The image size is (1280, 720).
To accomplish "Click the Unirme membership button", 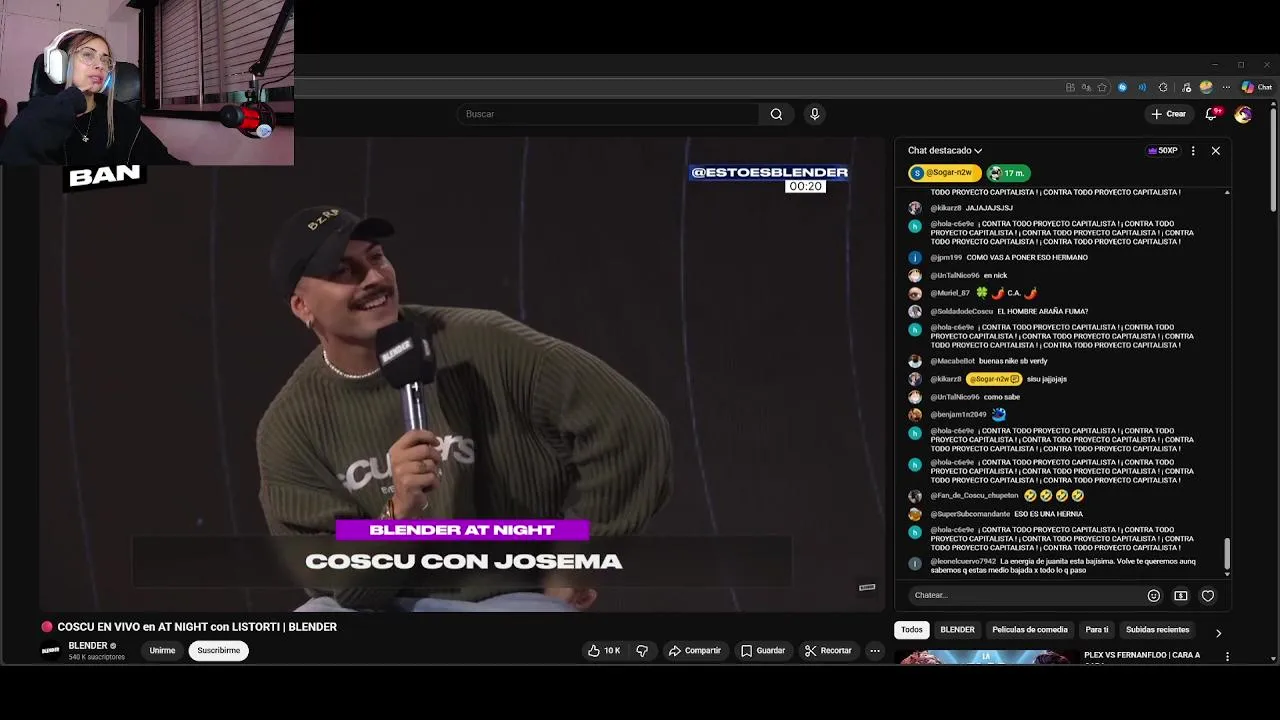I will [162, 651].
